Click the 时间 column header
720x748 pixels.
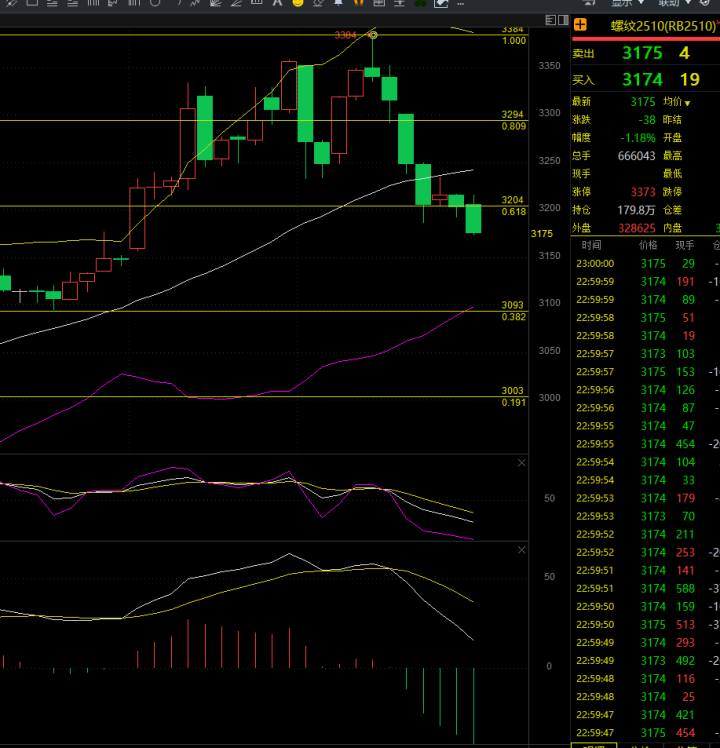click(590, 244)
